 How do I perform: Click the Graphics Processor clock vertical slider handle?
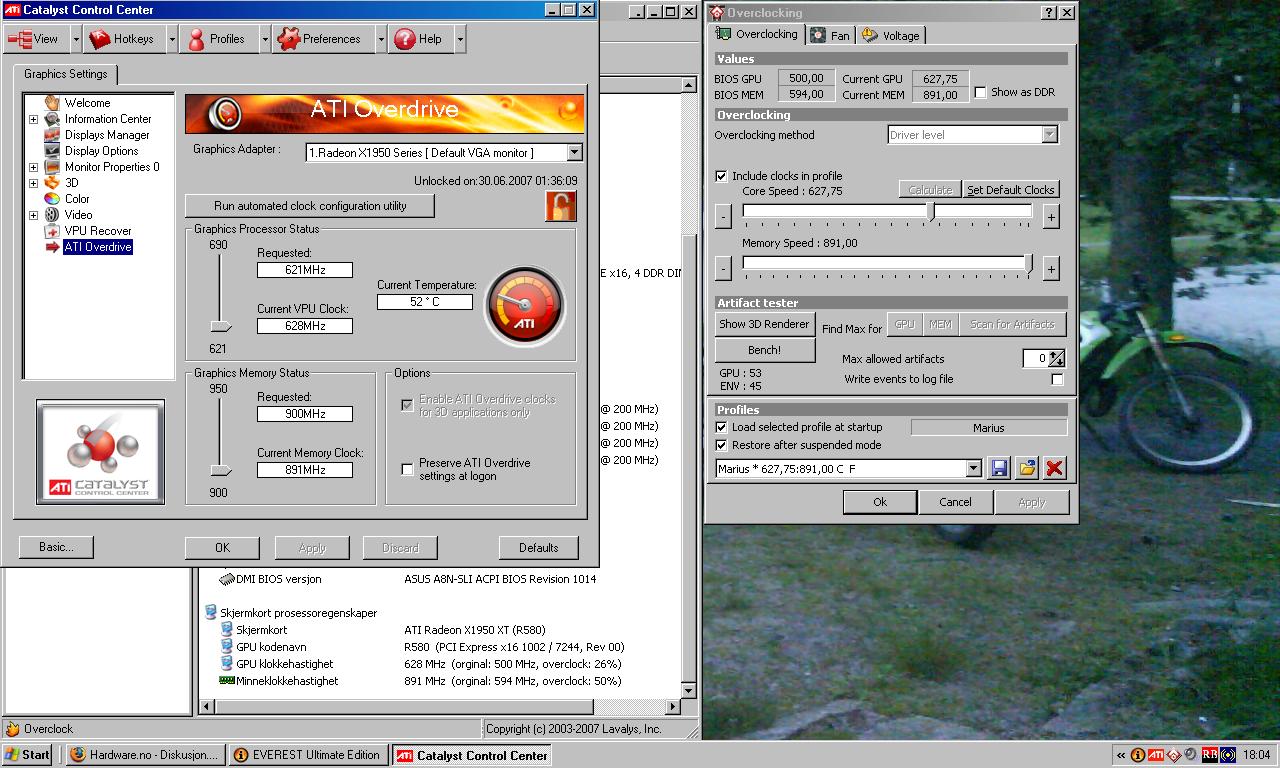click(220, 326)
